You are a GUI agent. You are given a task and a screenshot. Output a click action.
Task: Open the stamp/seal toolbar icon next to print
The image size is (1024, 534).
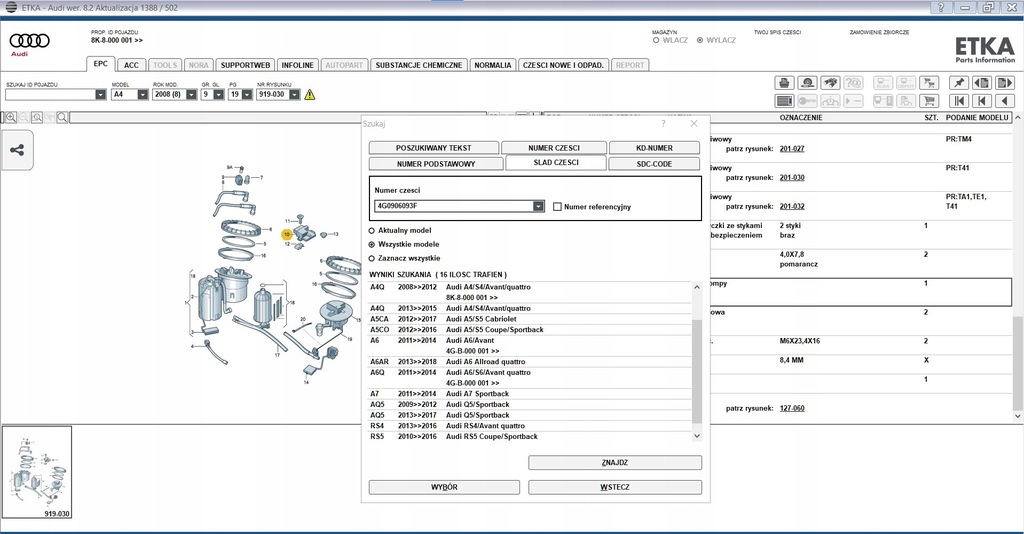pos(807,83)
